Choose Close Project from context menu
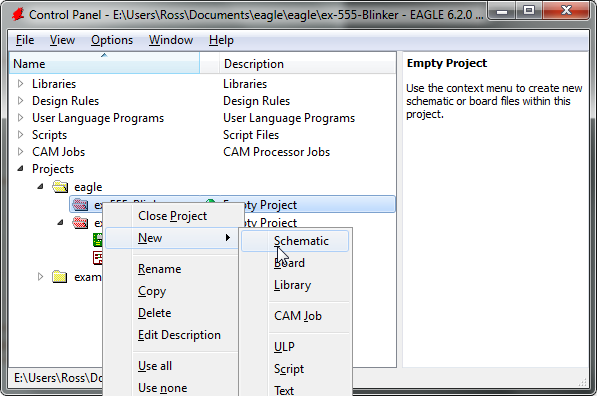 [172, 216]
